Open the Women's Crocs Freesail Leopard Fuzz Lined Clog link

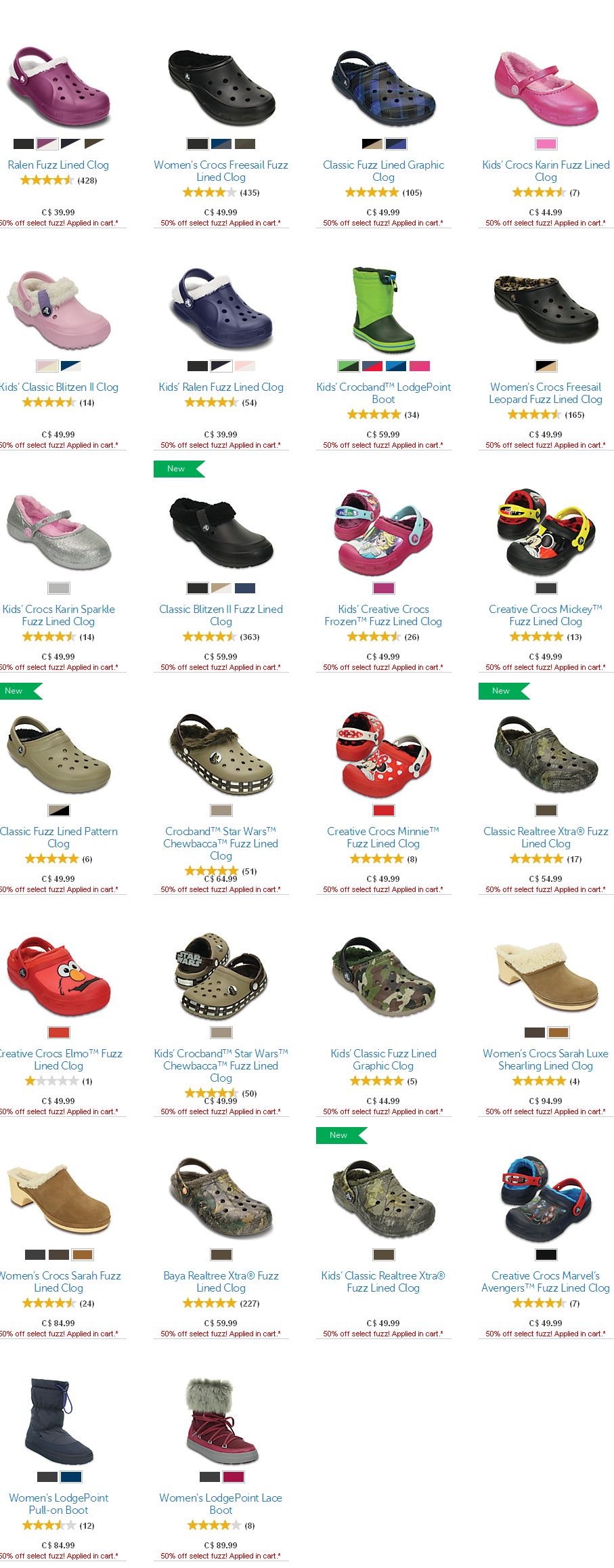click(546, 393)
